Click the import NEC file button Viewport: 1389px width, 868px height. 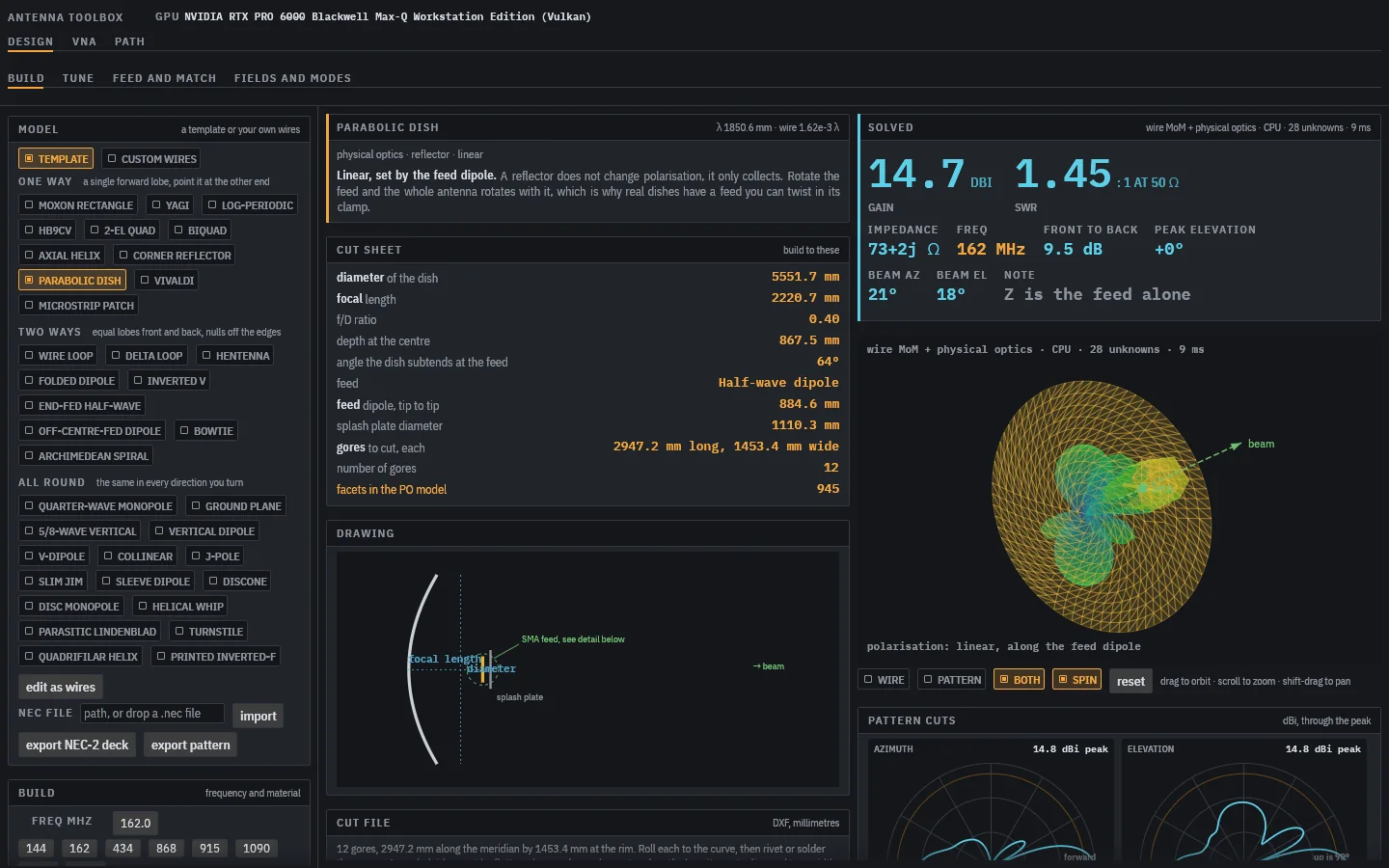[x=258, y=716]
